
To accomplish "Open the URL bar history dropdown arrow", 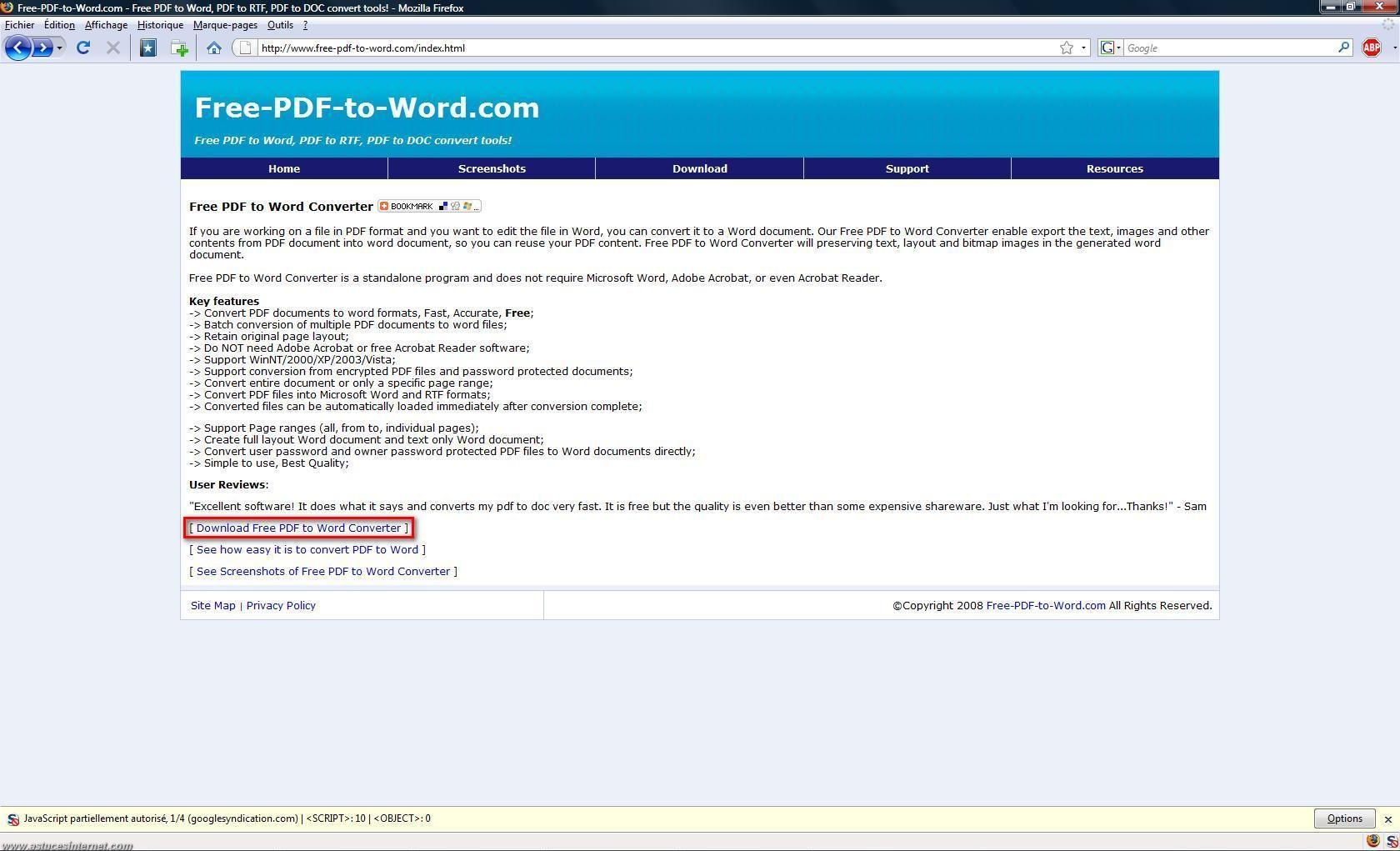I will tap(1083, 48).
